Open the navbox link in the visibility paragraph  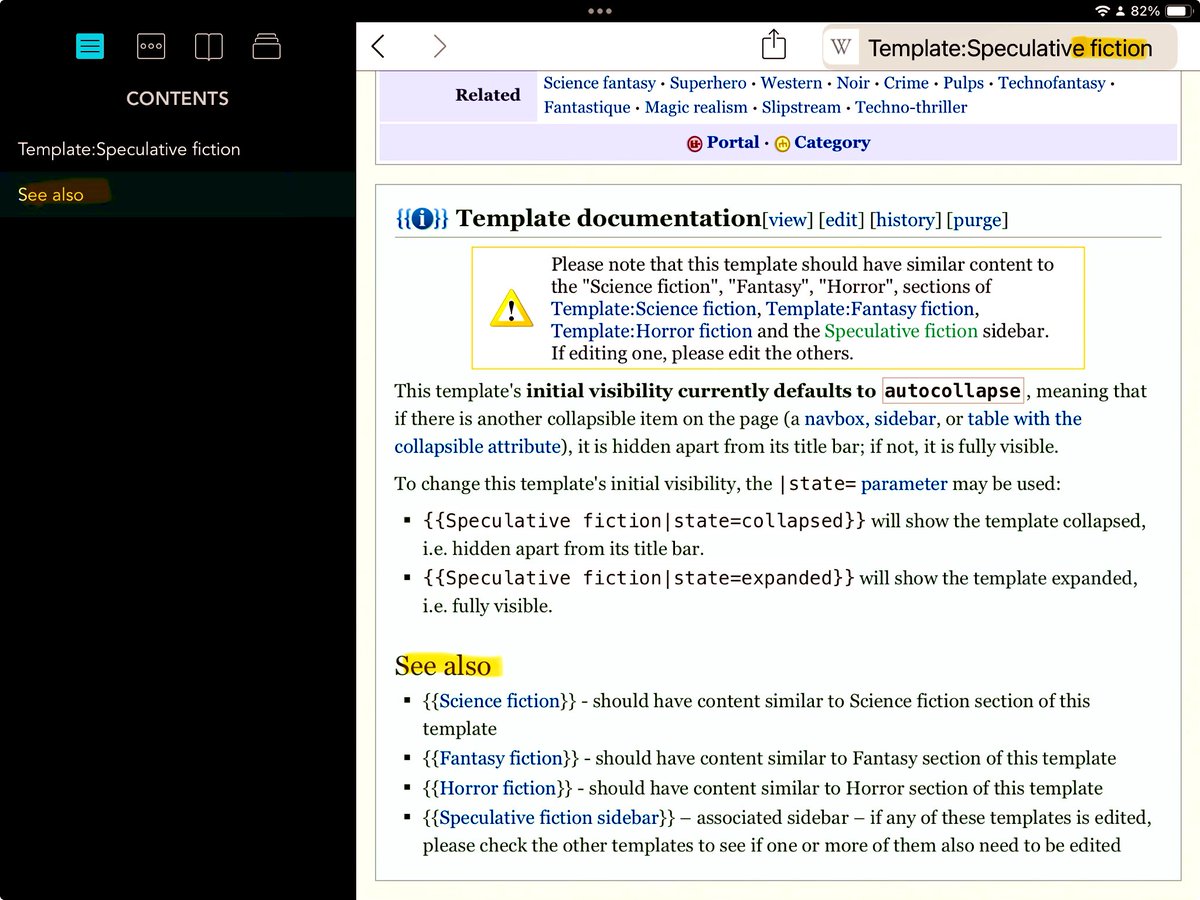(x=834, y=418)
